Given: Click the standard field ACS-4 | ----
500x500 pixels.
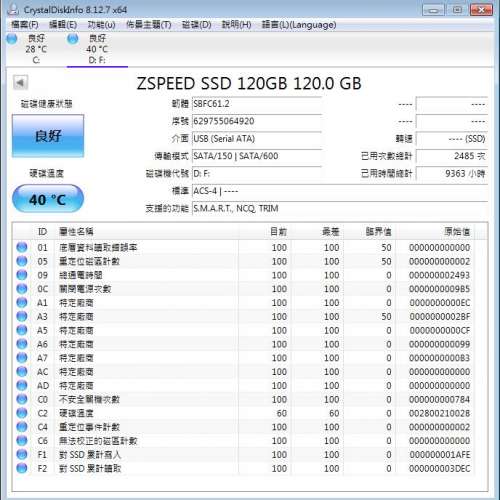Looking at the screenshot, I should pos(340,191).
